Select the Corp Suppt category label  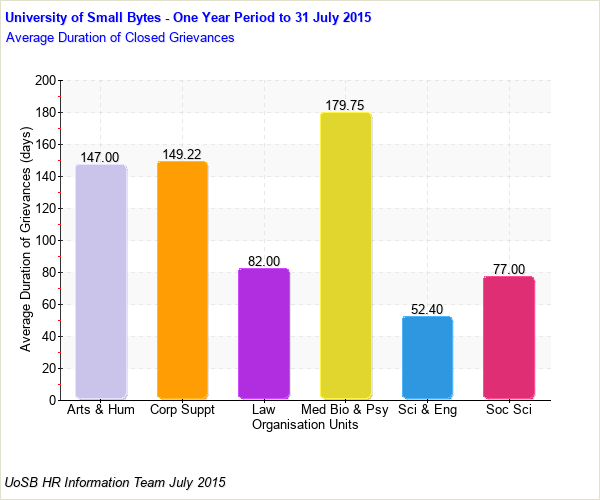coord(182,410)
